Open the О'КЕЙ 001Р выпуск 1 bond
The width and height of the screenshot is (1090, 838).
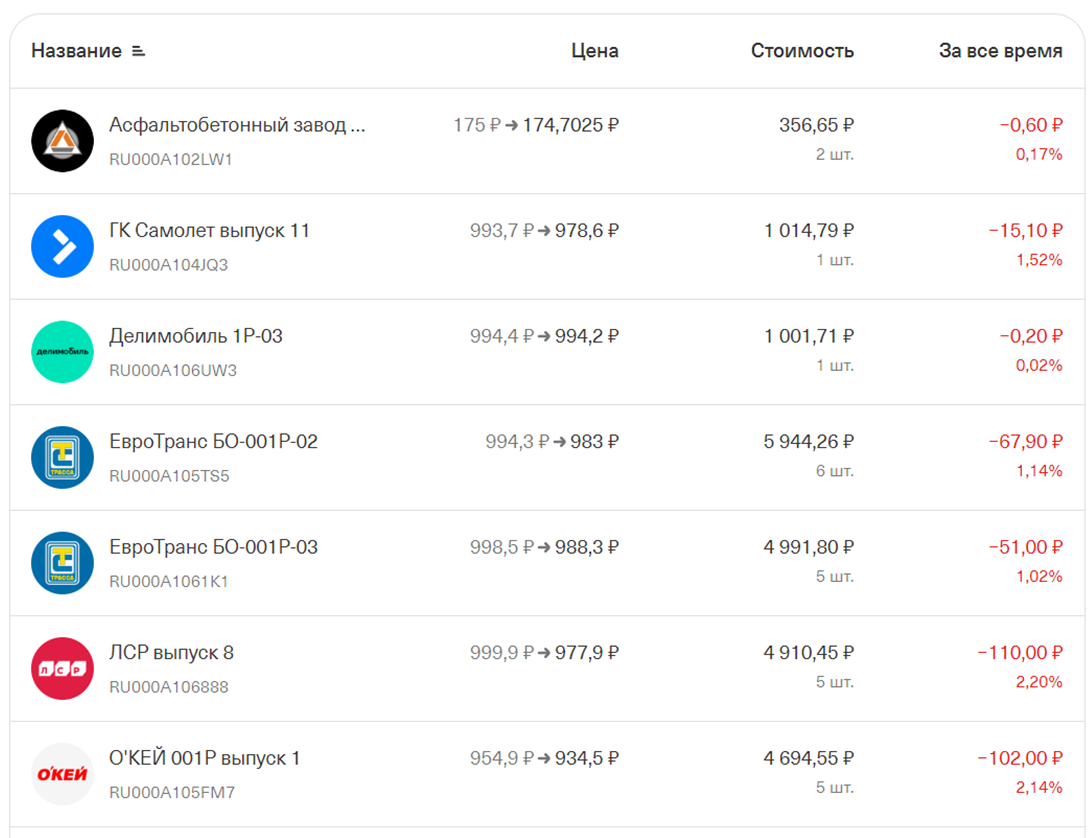coord(204,759)
